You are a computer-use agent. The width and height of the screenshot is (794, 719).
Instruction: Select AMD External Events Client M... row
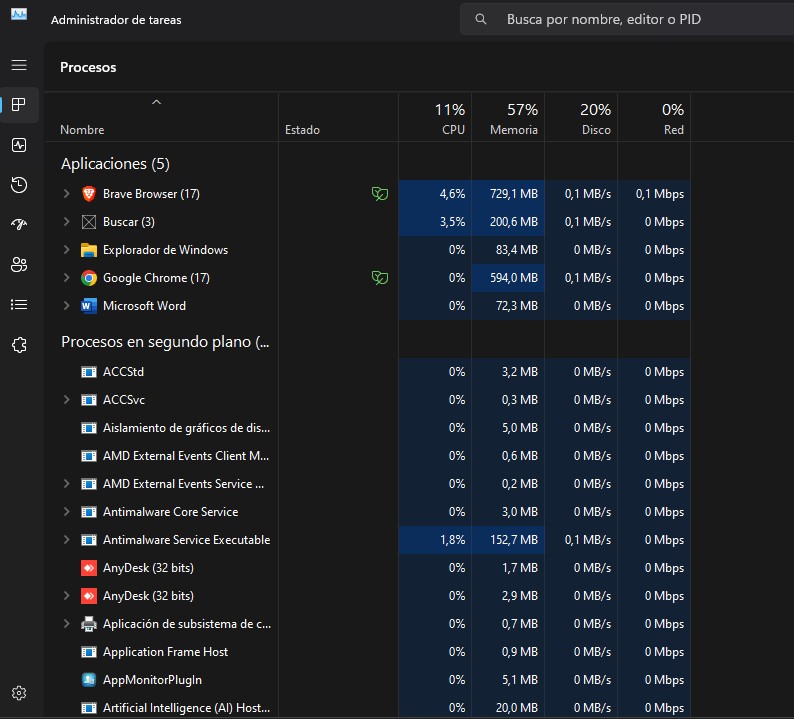(368, 456)
